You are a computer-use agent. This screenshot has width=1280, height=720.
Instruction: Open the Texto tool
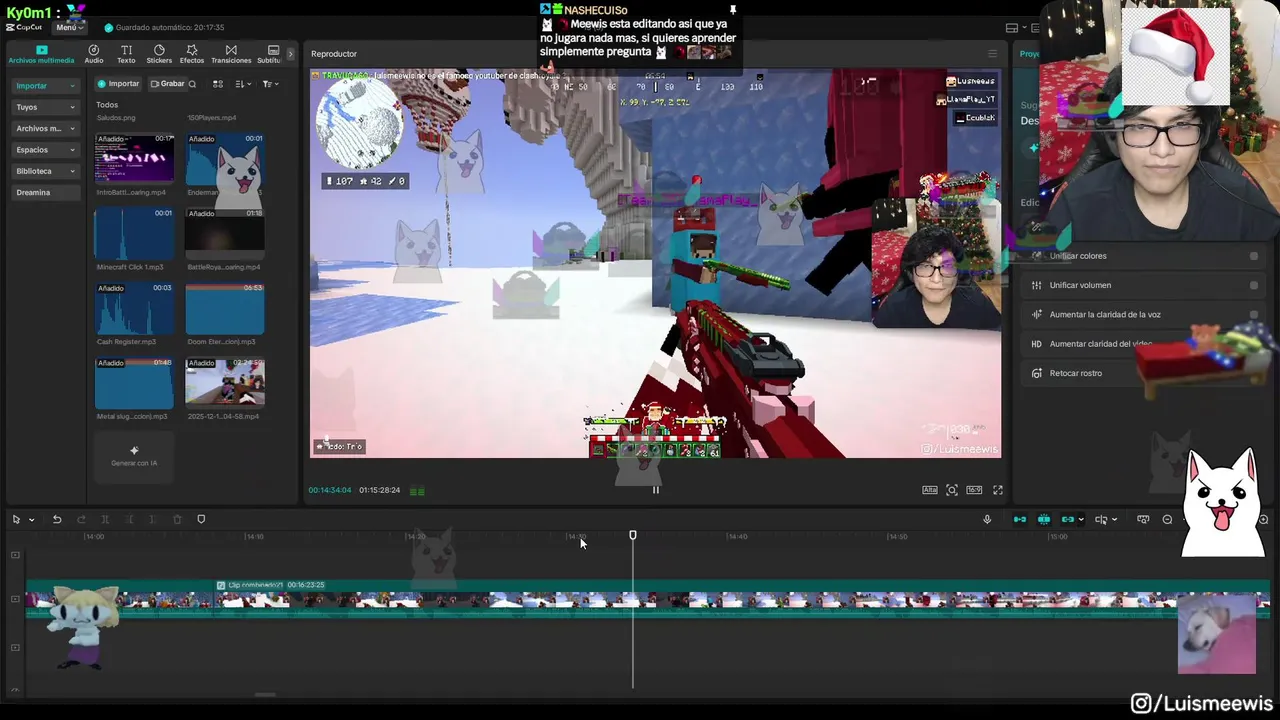(x=126, y=54)
